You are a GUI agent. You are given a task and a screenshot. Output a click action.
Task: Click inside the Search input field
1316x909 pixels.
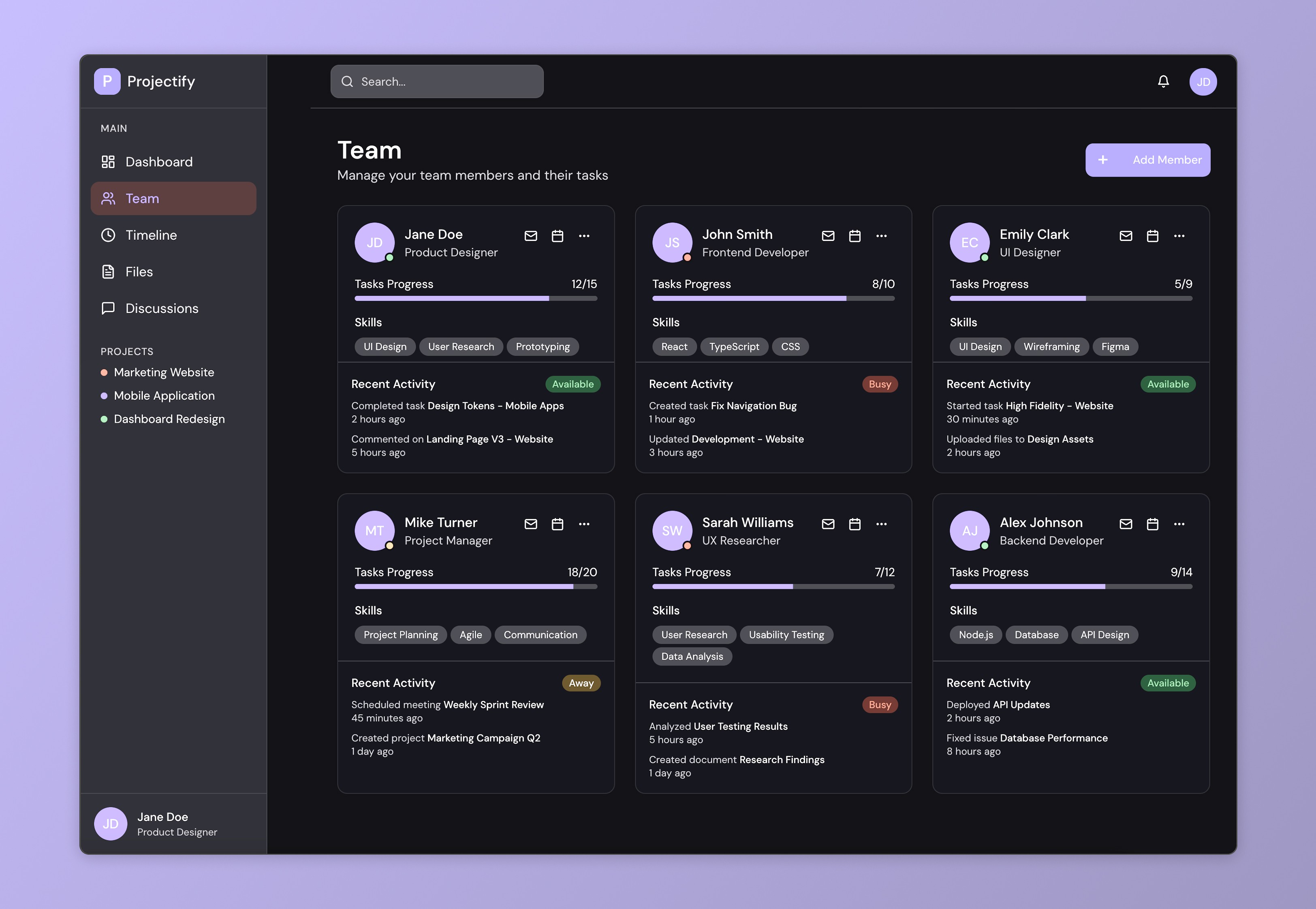444,81
